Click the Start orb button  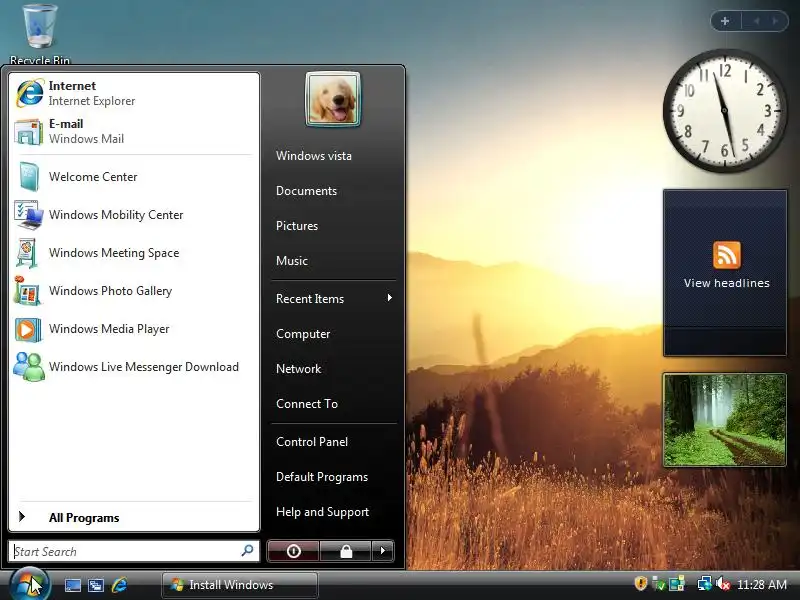pos(30,585)
